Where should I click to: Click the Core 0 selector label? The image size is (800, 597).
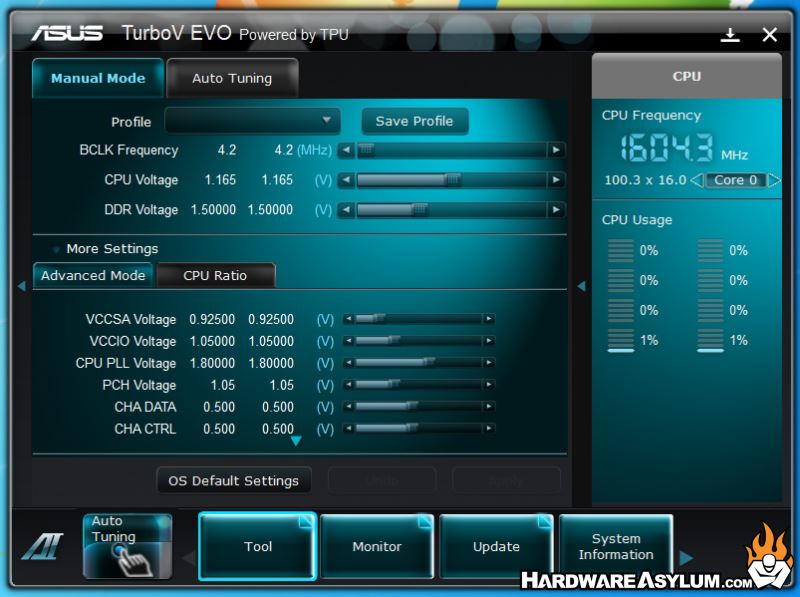(735, 180)
